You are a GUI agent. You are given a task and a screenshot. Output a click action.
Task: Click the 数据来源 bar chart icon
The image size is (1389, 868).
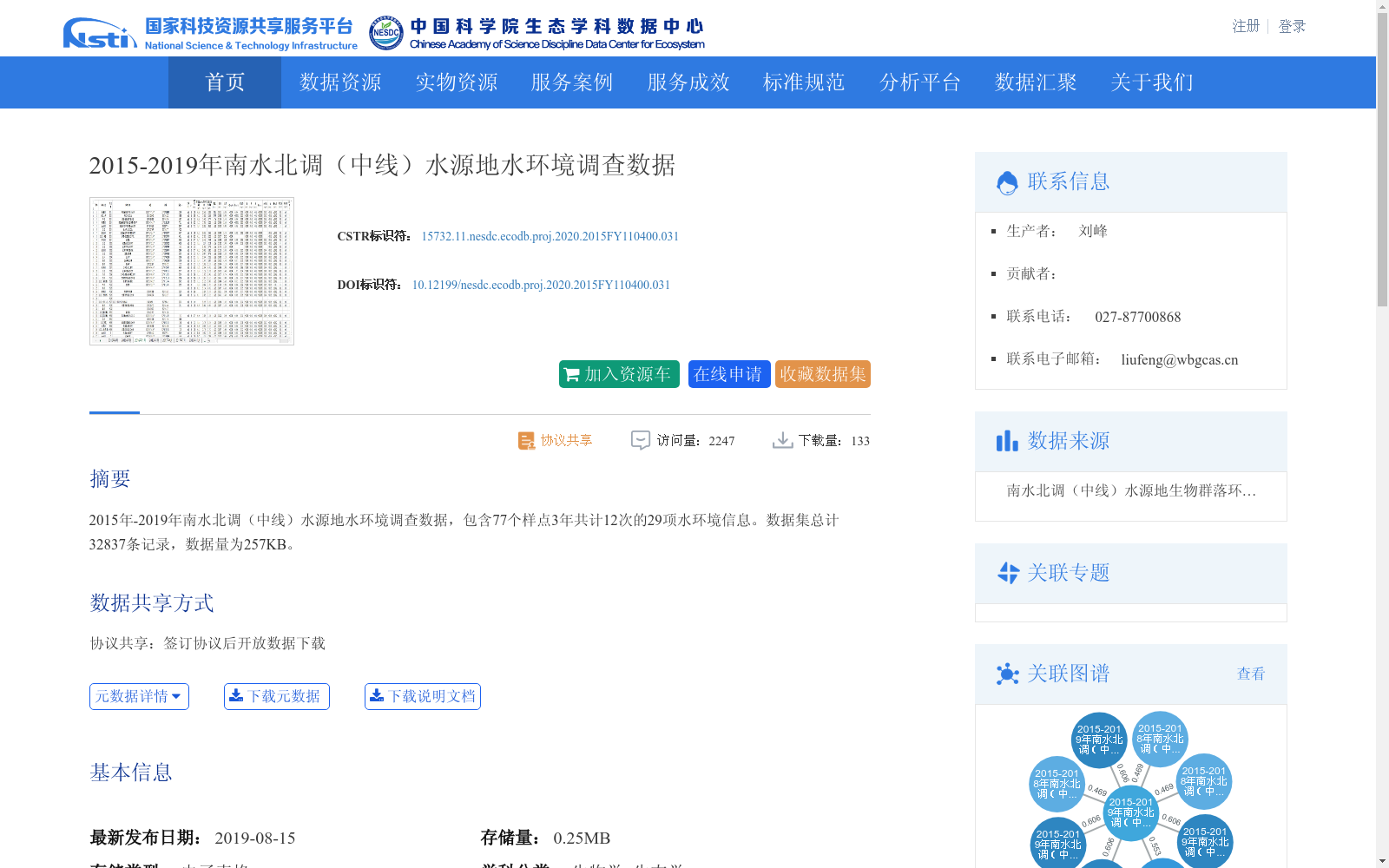point(1007,441)
